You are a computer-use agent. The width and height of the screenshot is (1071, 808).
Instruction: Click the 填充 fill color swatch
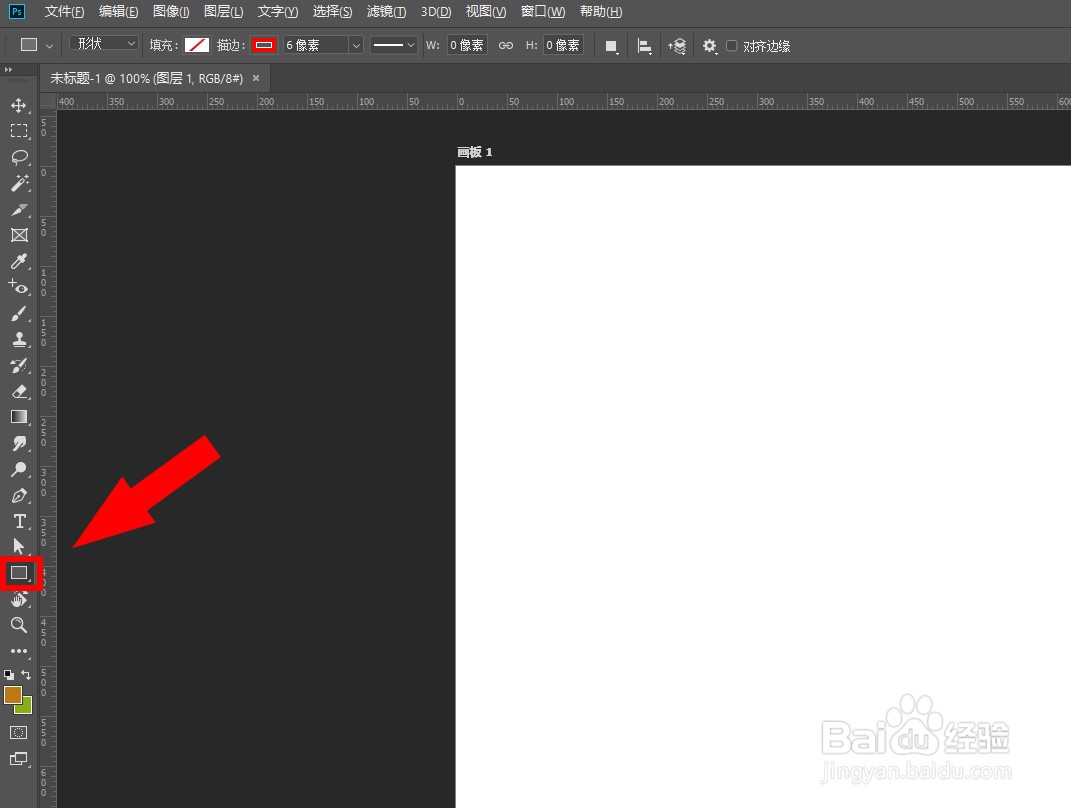(197, 46)
